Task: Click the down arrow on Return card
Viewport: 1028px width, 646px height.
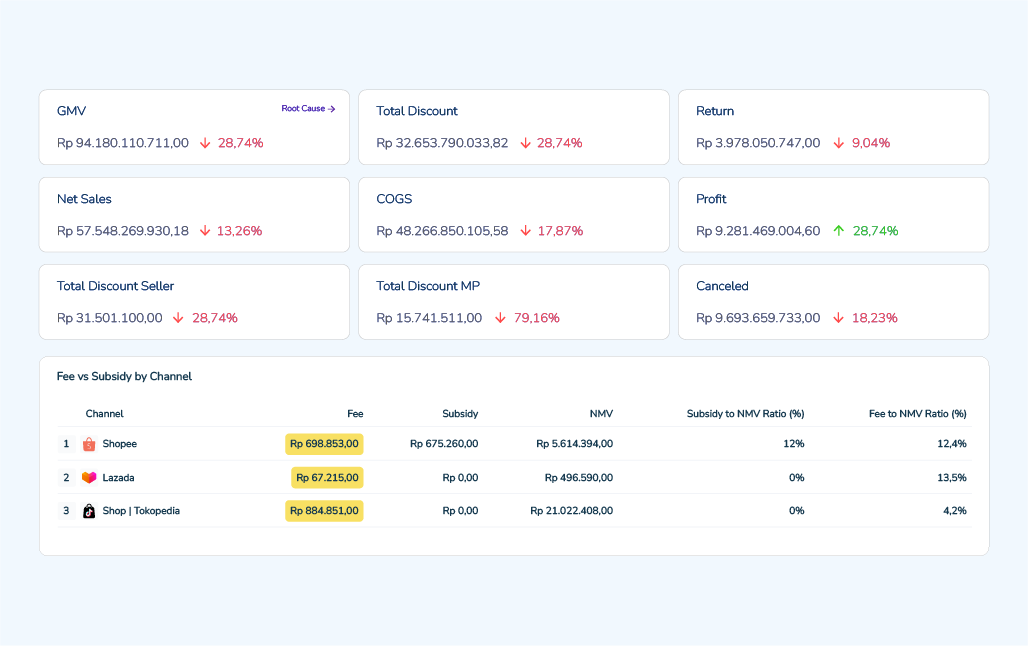Action: [x=839, y=143]
